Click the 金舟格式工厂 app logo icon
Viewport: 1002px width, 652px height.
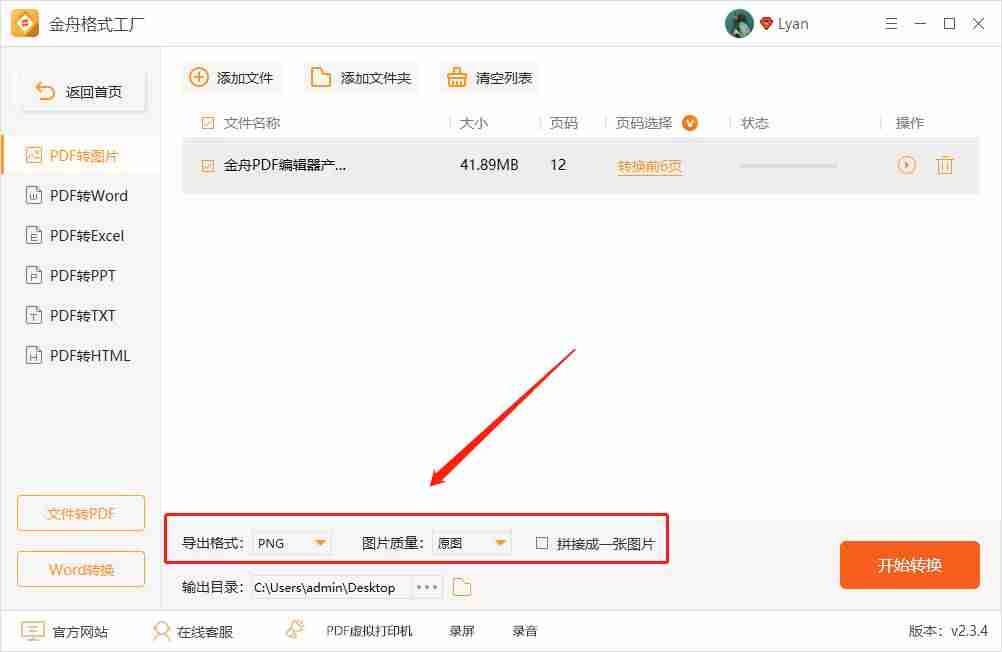coord(25,24)
